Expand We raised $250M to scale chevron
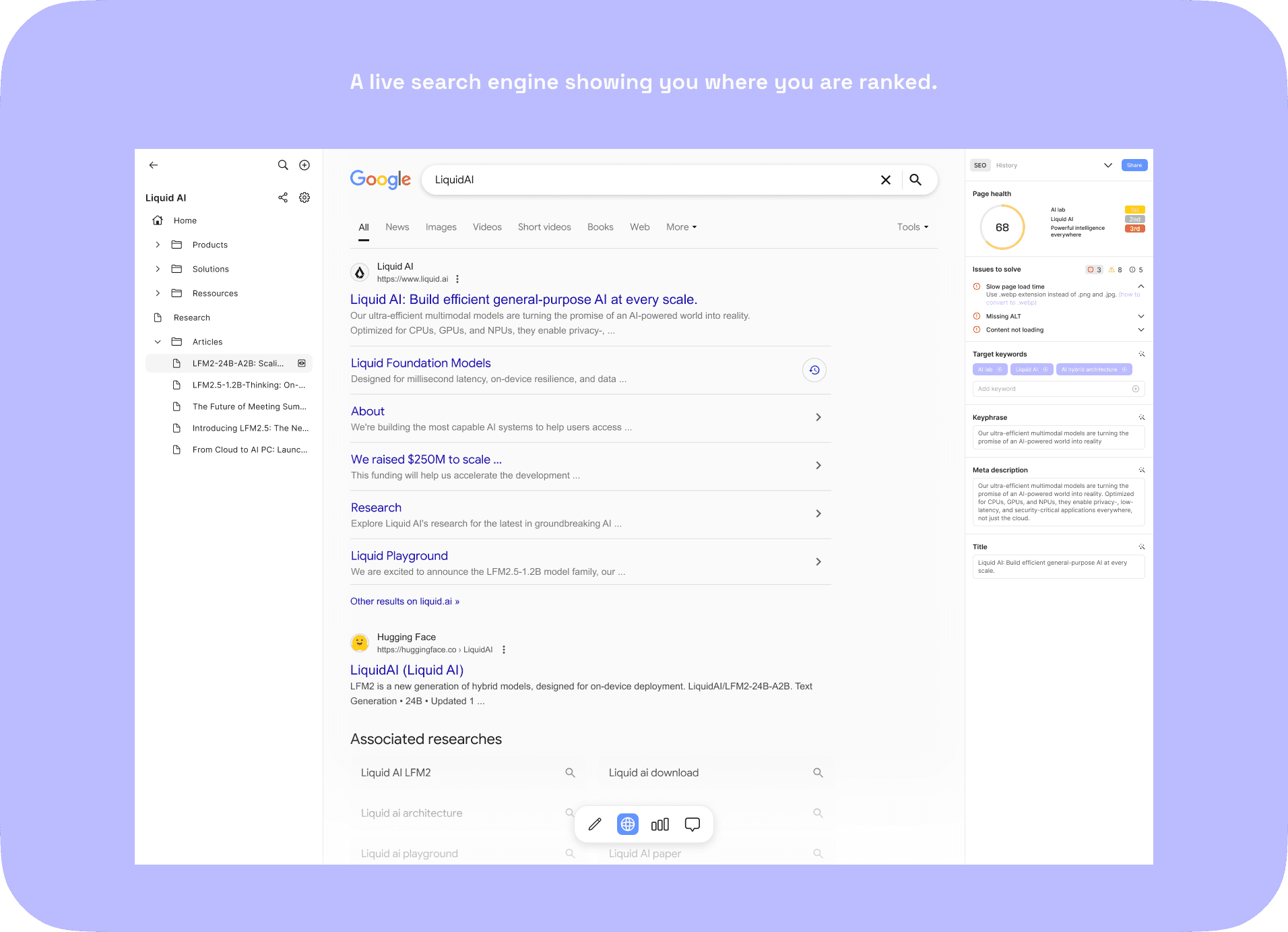Viewport: 1288px width, 932px height. click(818, 466)
